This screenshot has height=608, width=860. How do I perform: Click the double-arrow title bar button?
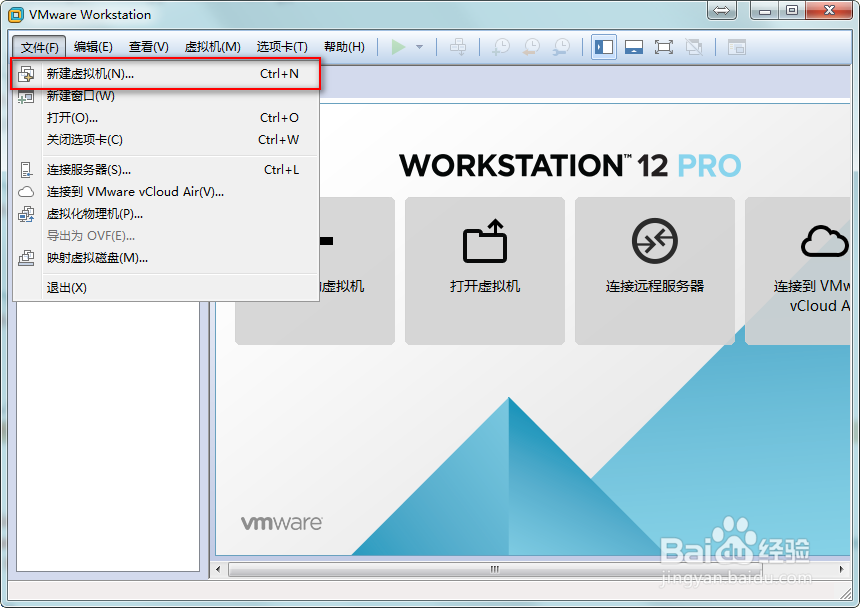722,10
